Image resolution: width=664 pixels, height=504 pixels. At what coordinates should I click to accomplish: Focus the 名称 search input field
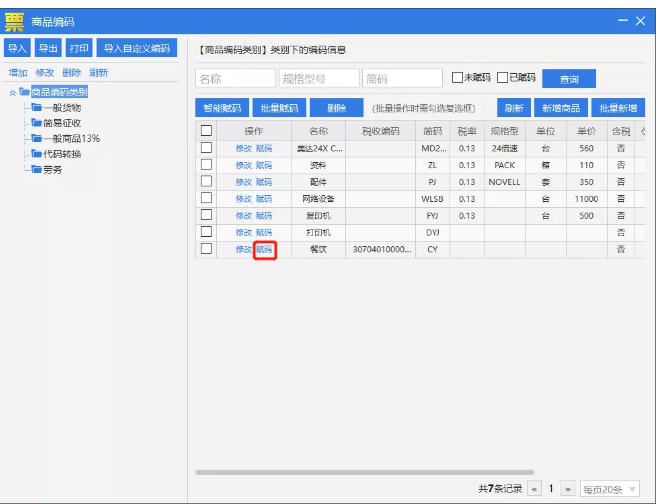(x=235, y=78)
